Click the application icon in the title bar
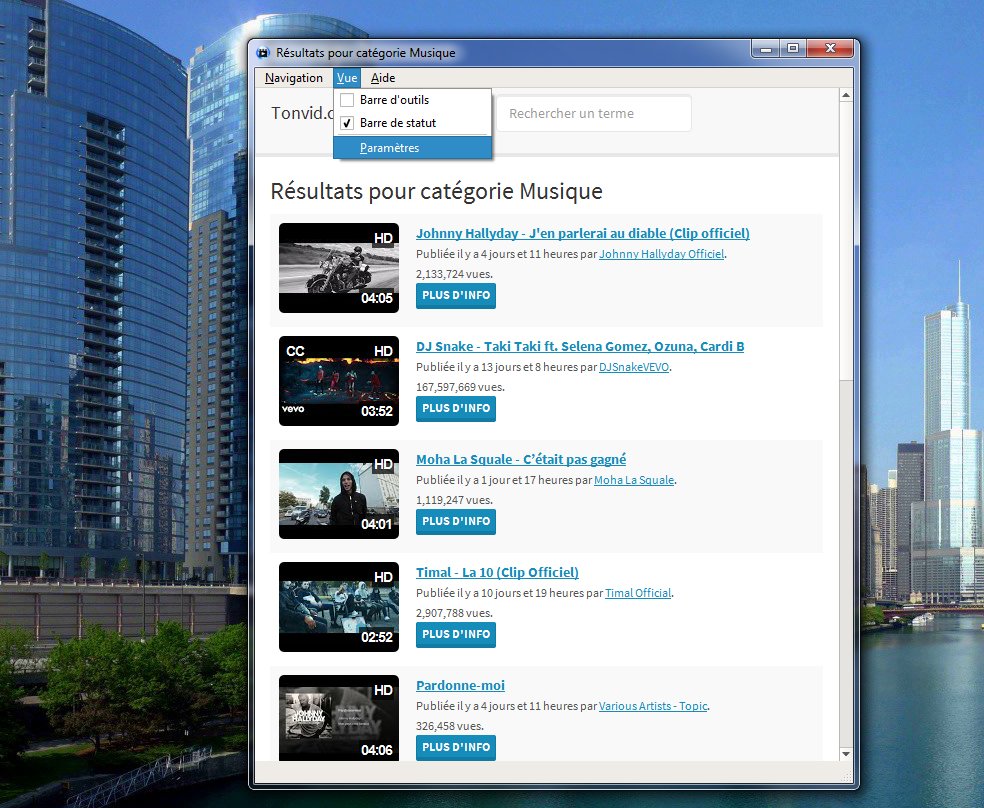This screenshot has height=808, width=984. [263, 53]
